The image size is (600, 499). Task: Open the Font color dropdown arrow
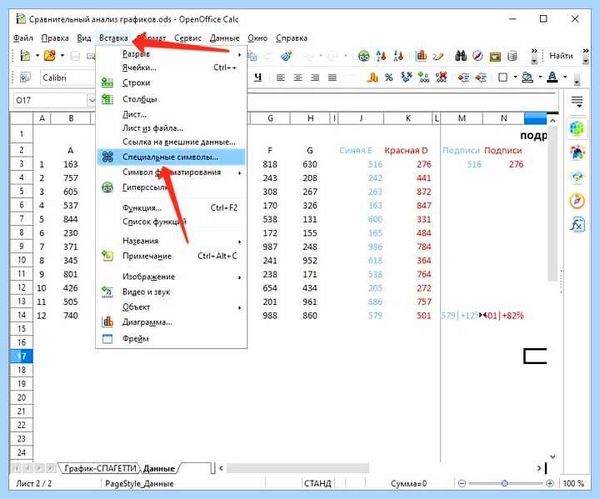565,78
